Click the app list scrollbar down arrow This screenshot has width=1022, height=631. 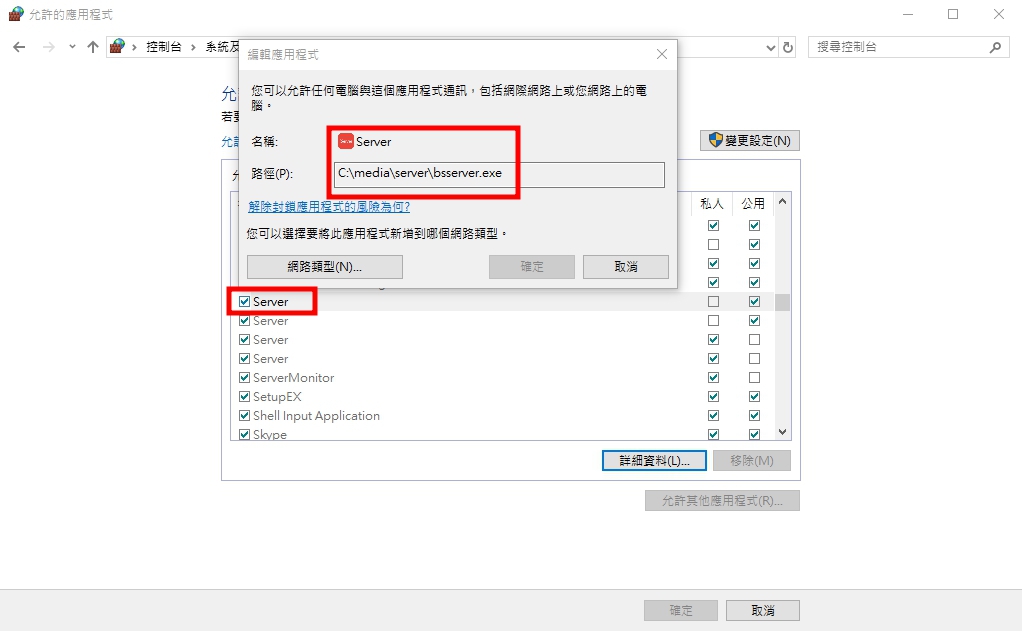(x=783, y=432)
